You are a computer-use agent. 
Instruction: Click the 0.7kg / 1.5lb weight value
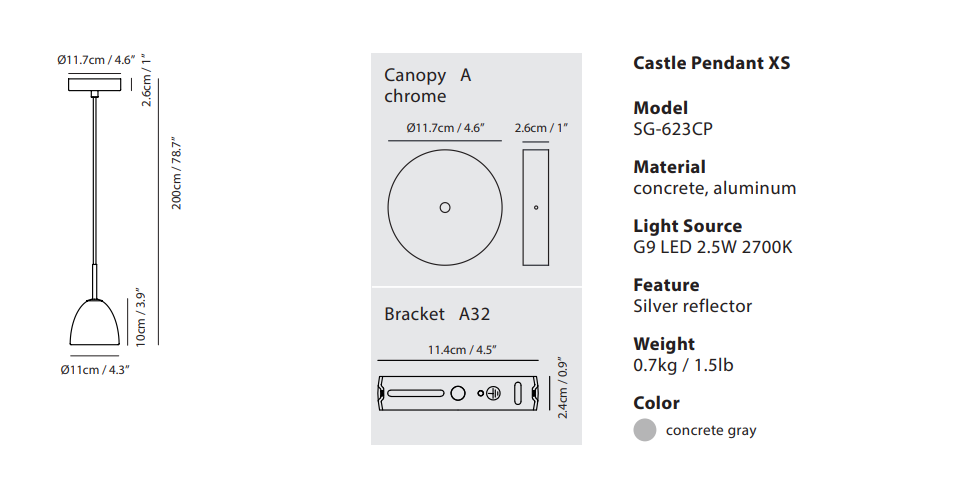click(684, 365)
